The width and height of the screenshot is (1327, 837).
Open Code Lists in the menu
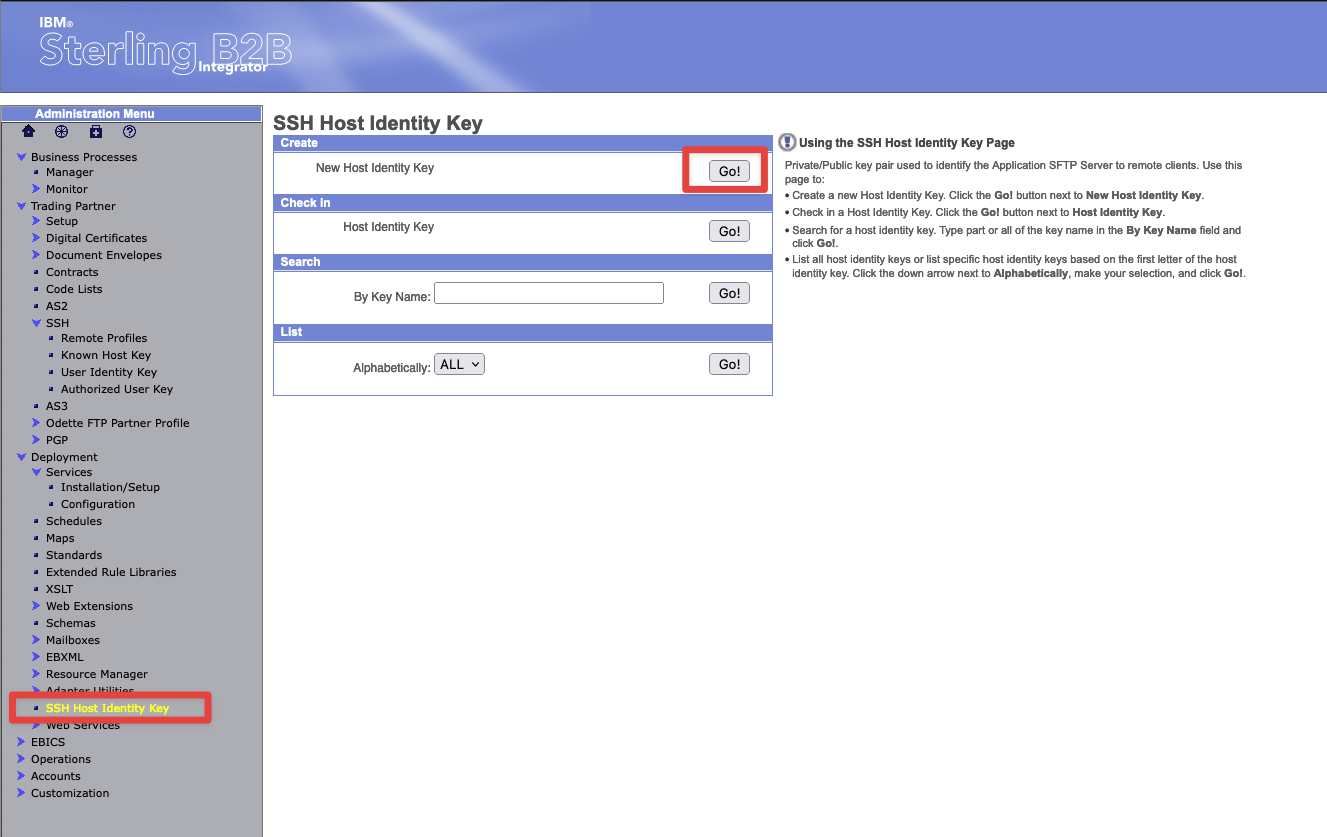[x=74, y=289]
